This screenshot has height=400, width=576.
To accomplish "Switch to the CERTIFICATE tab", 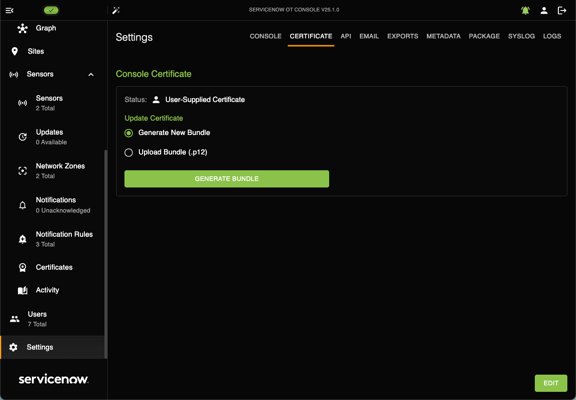I will pos(311,36).
